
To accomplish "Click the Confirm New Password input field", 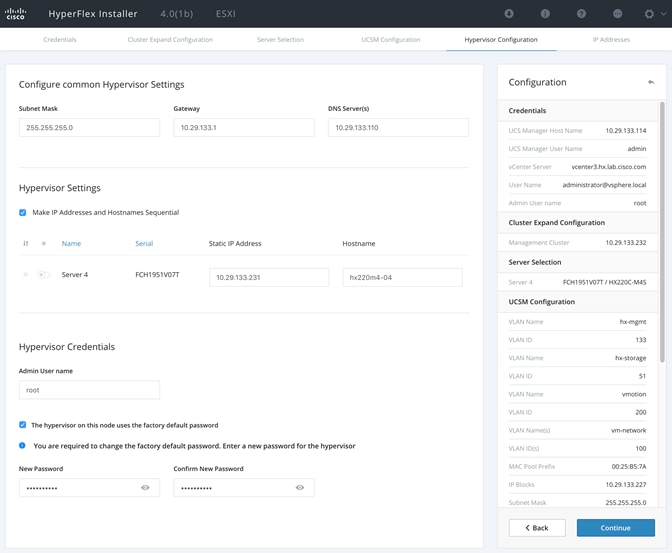I will (244, 488).
